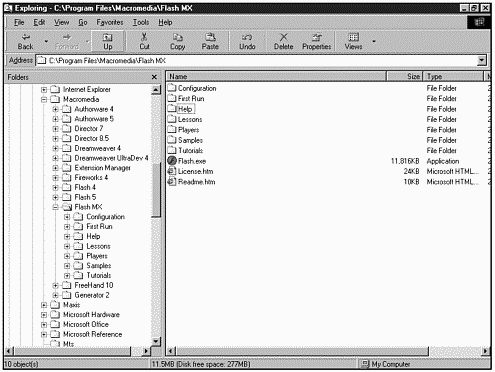The width and height of the screenshot is (495, 372).
Task: Click file list horizontal scroll right arrow
Action: coord(486,351)
